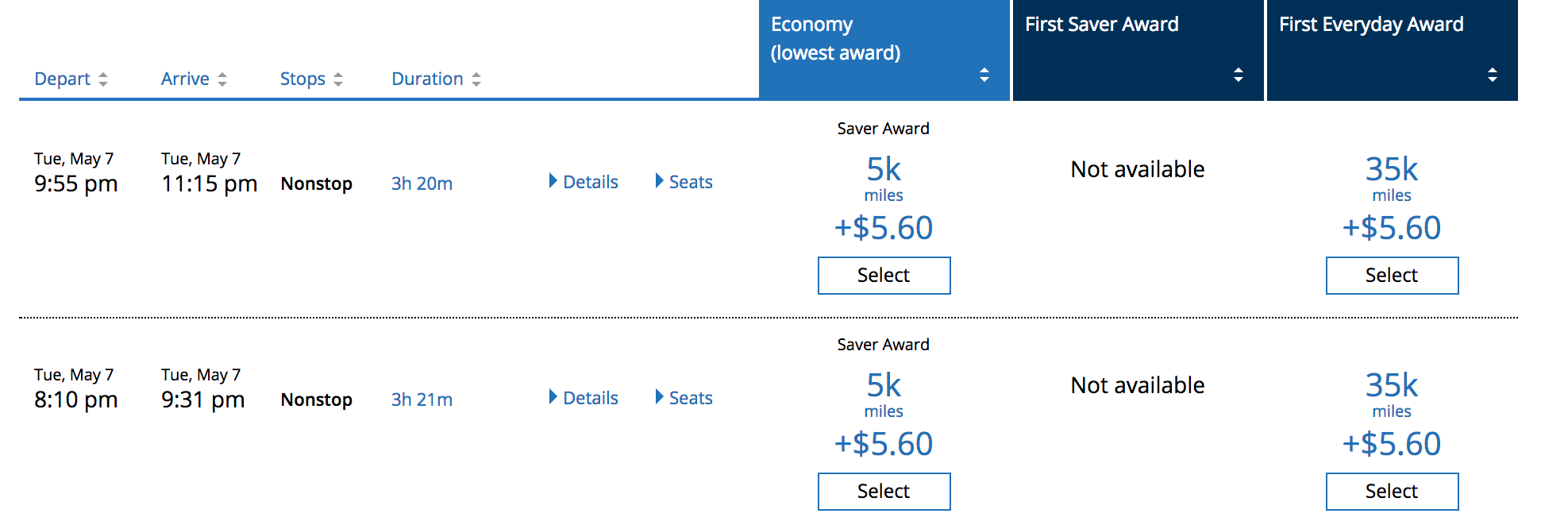Click the 3h 20m duration link
The width and height of the screenshot is (1568, 525).
click(x=420, y=183)
